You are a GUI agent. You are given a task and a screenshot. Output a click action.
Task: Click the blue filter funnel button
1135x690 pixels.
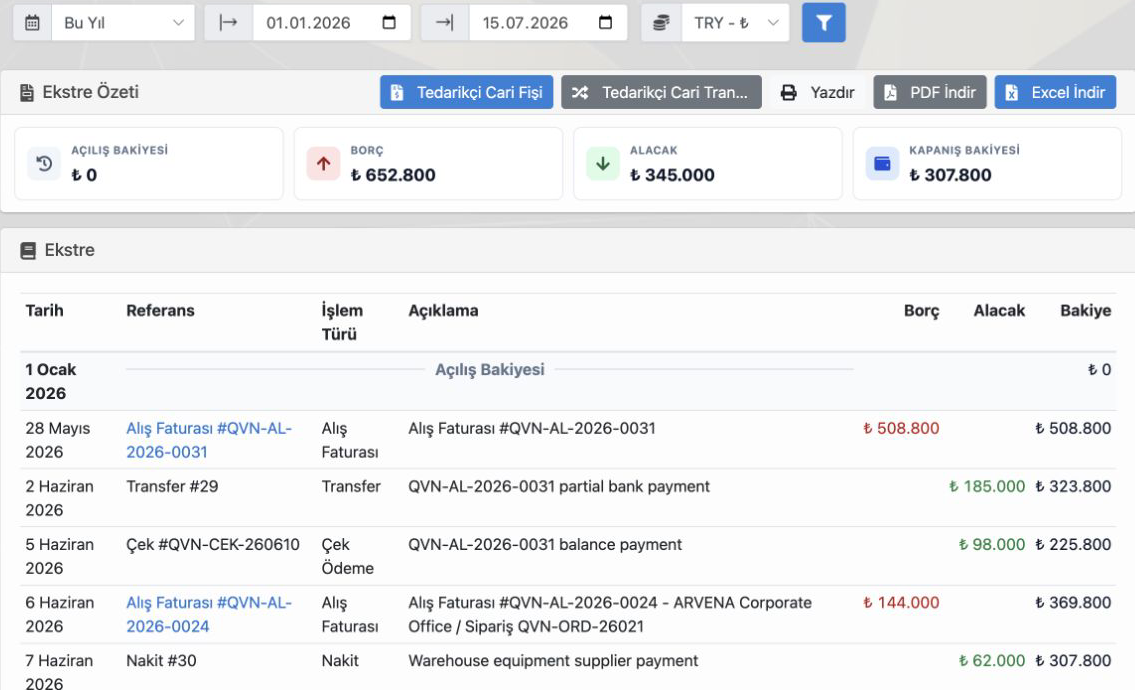823,22
